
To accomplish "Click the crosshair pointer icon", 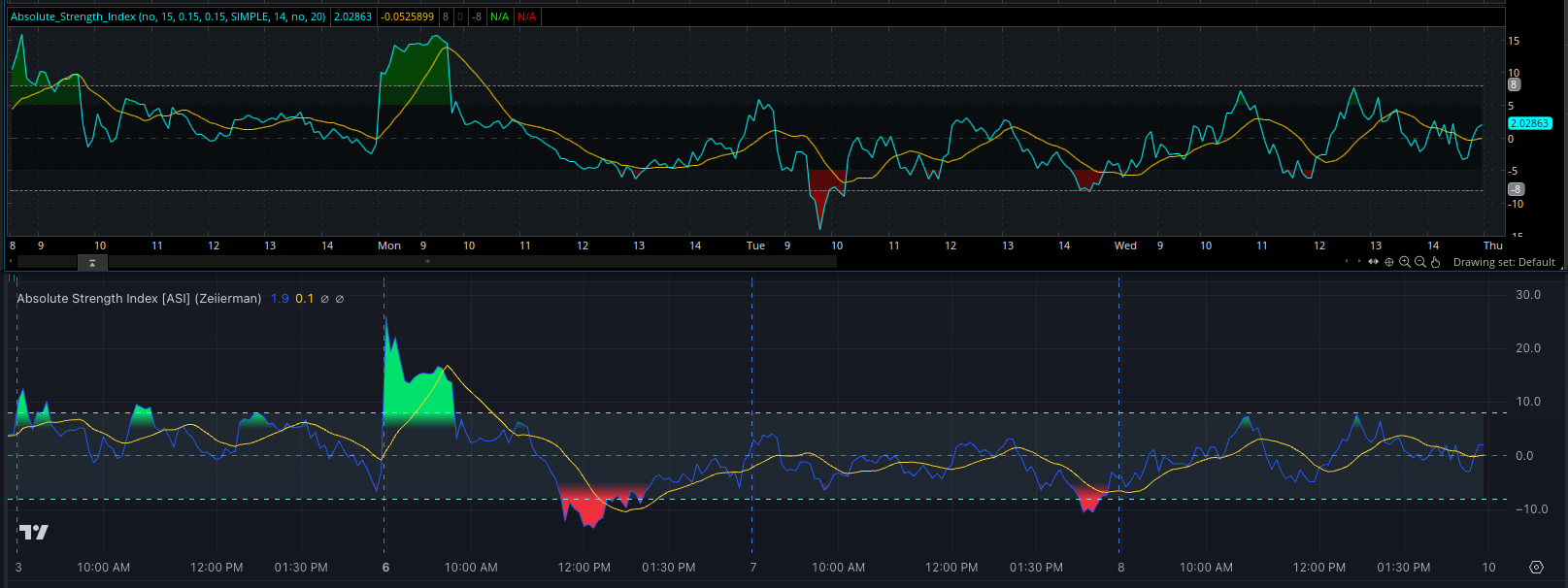I will tap(1389, 262).
